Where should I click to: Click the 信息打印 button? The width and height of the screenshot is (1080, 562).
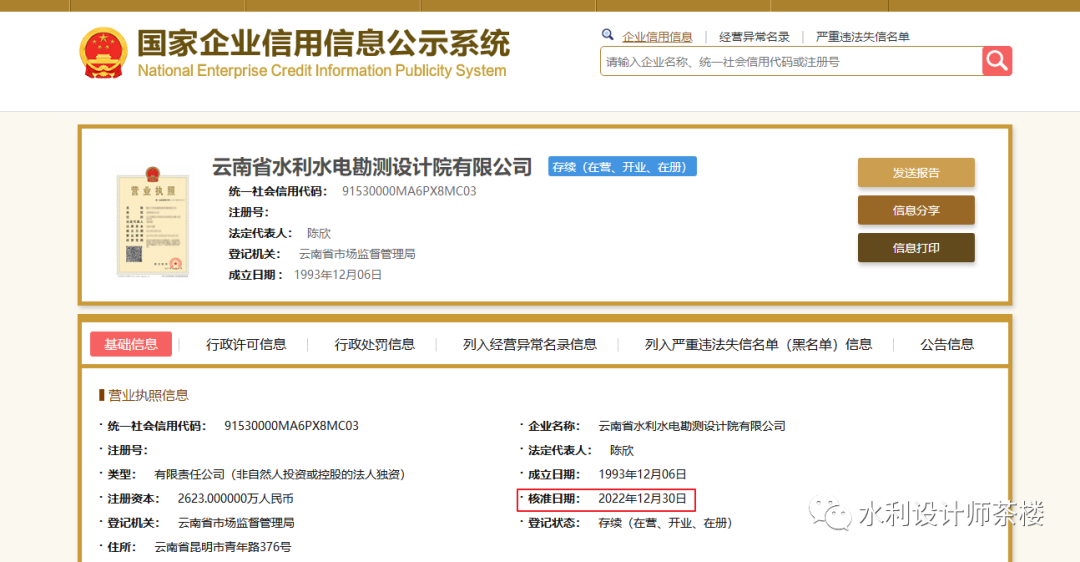(x=916, y=248)
